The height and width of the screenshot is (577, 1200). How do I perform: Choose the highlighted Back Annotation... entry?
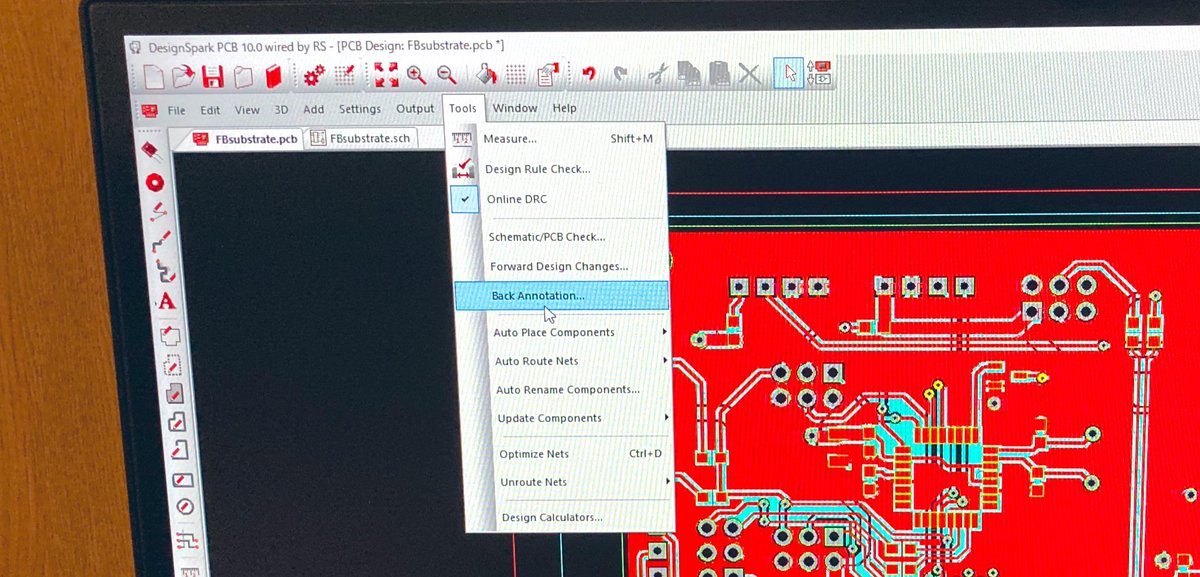pos(562,295)
